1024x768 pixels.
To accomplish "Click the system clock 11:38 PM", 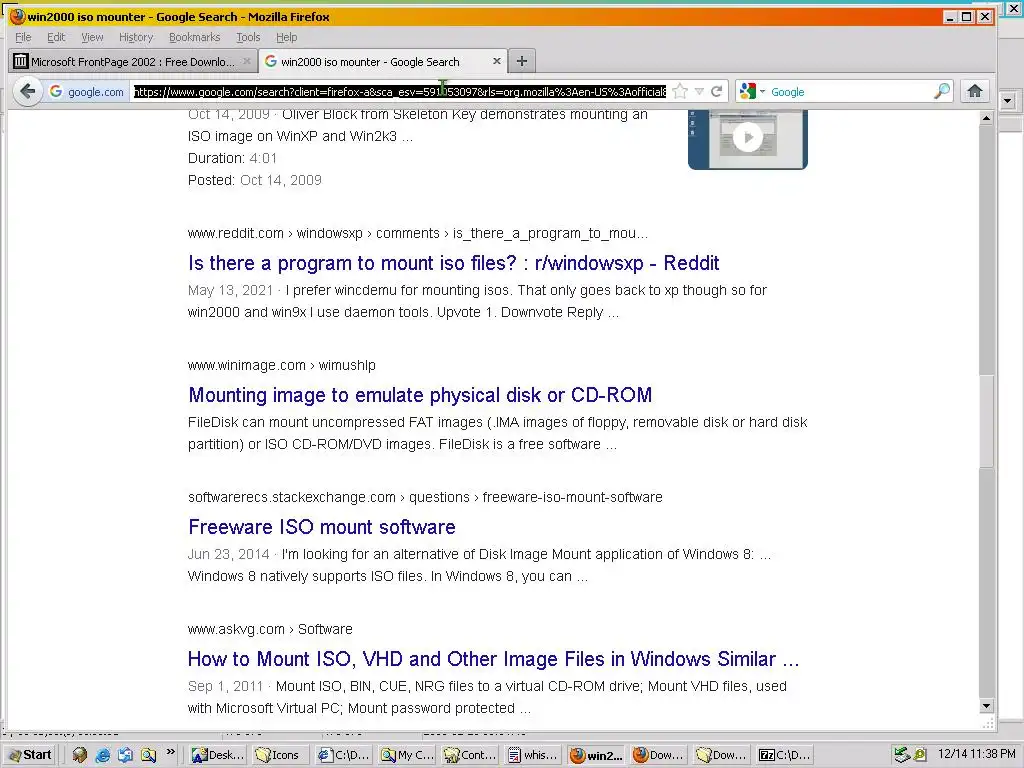I will [976, 754].
